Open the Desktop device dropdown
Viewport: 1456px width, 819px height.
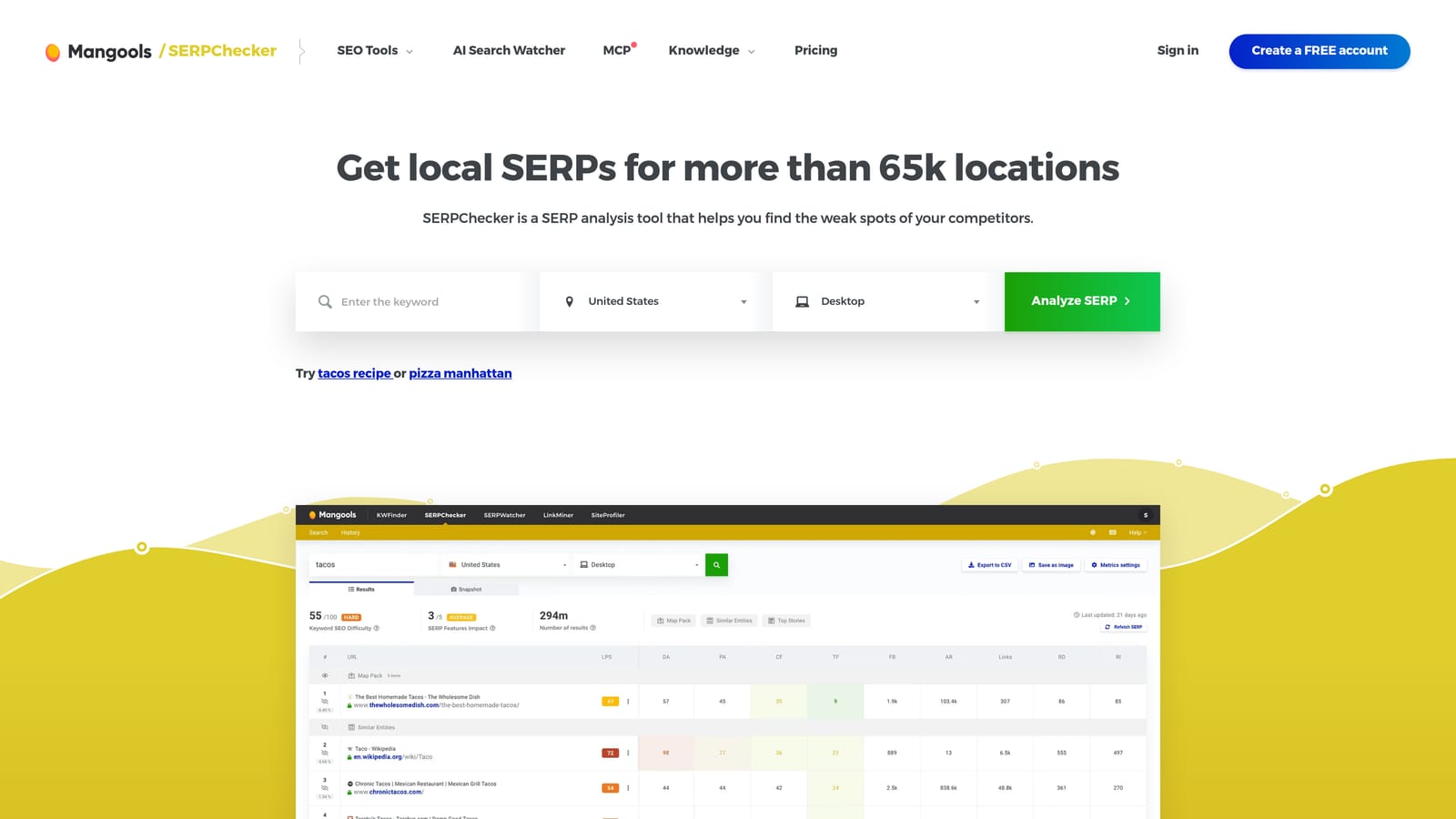[888, 301]
